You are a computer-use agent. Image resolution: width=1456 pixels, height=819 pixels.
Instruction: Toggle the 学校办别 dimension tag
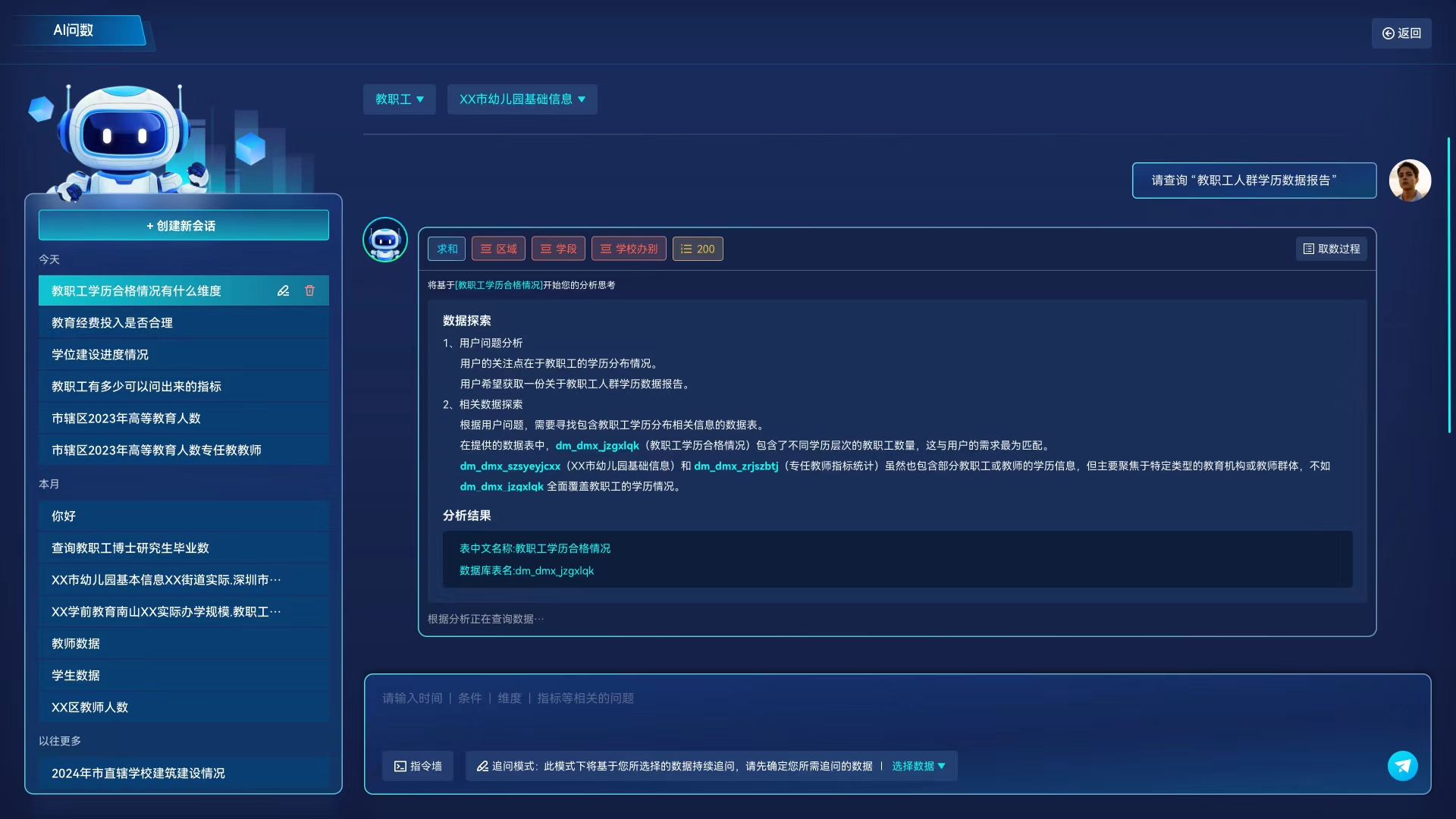coord(628,249)
